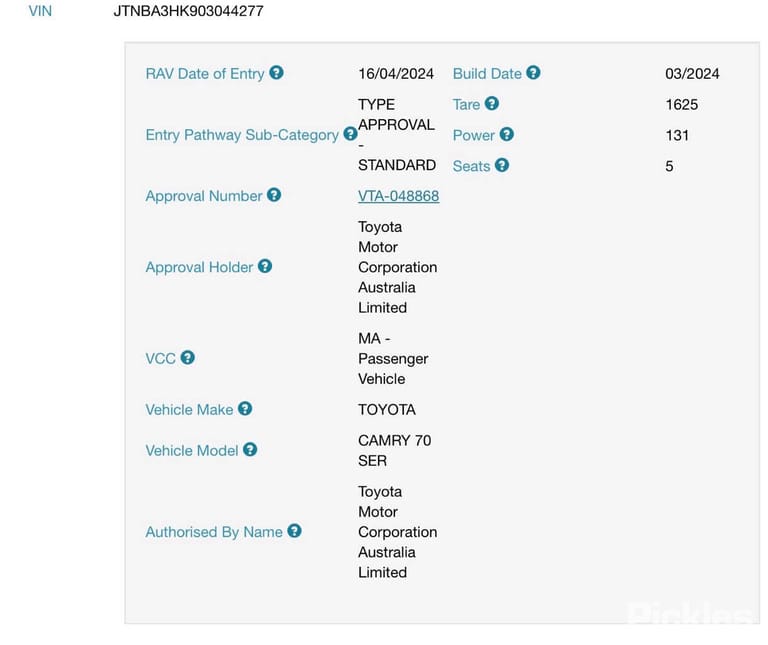768x645 pixels.
Task: Click help icon beside VCC
Action: pyautogui.click(x=188, y=358)
